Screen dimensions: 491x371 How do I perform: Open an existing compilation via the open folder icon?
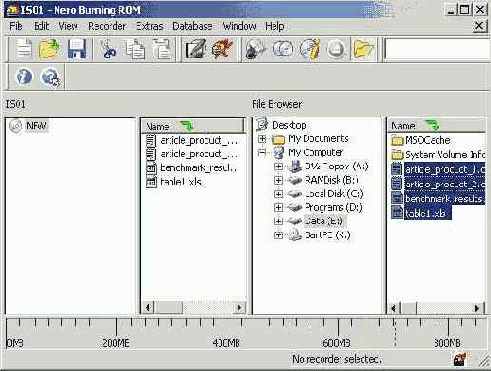[49, 49]
